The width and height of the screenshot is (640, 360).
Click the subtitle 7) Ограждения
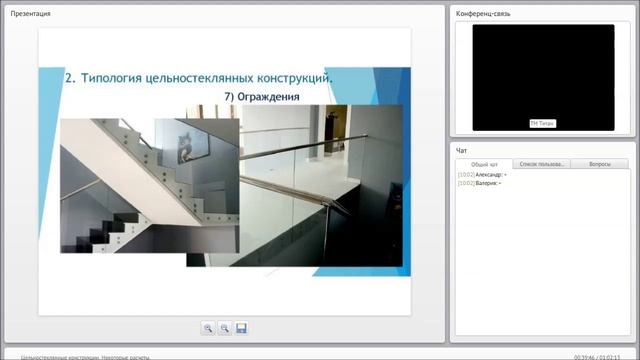tap(262, 97)
